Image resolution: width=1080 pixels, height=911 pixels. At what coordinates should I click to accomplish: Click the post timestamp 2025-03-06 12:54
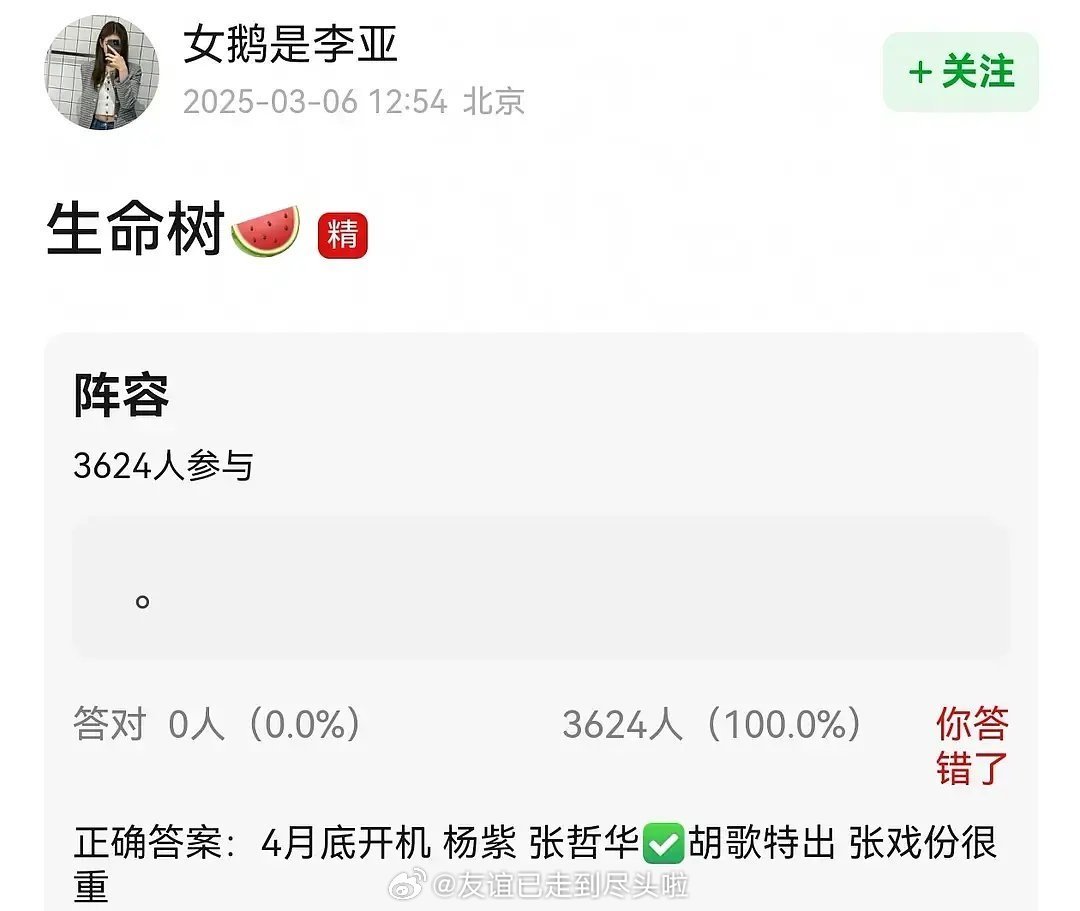click(x=315, y=102)
